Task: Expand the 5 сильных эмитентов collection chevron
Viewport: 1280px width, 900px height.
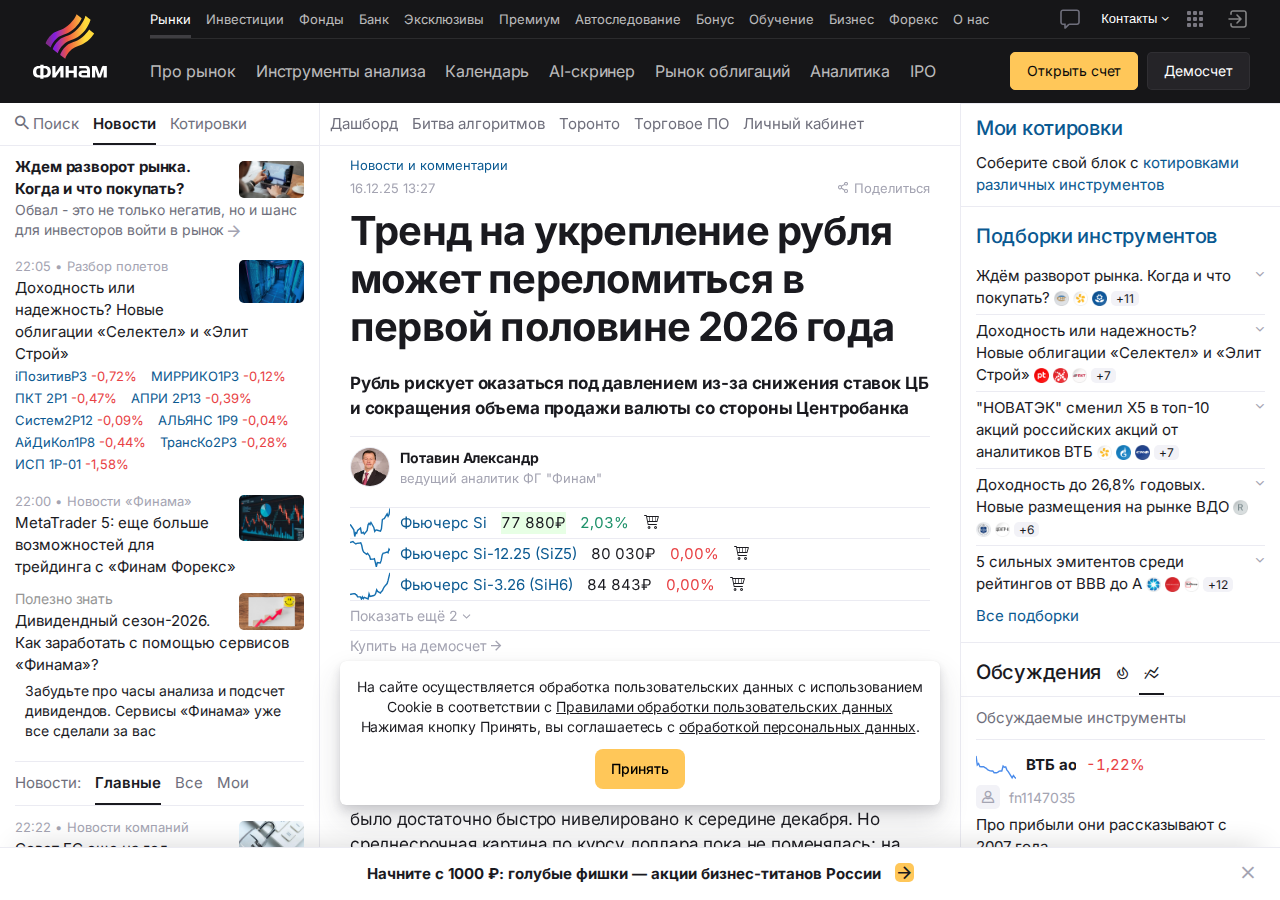Action: [x=1260, y=560]
